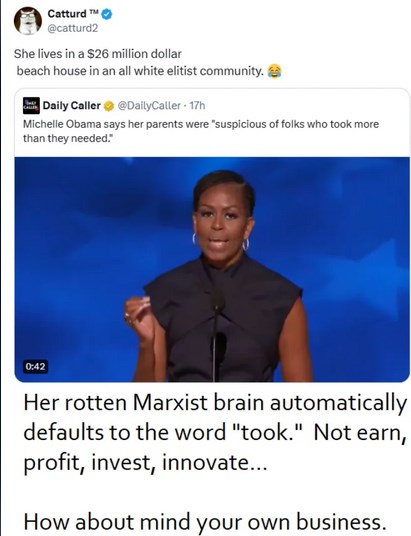Open the Catturd ™ display name

click(73, 14)
